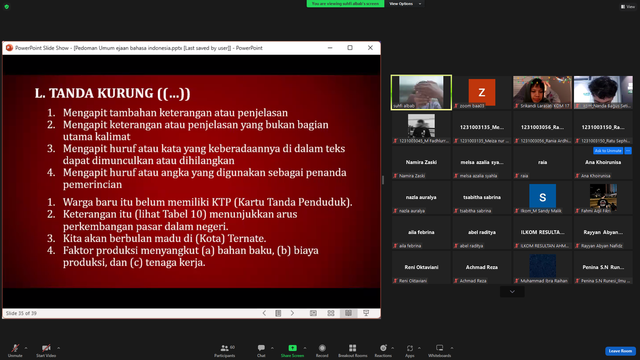Click the slide heading 'L. TANDA KURUNG'

tap(112, 93)
